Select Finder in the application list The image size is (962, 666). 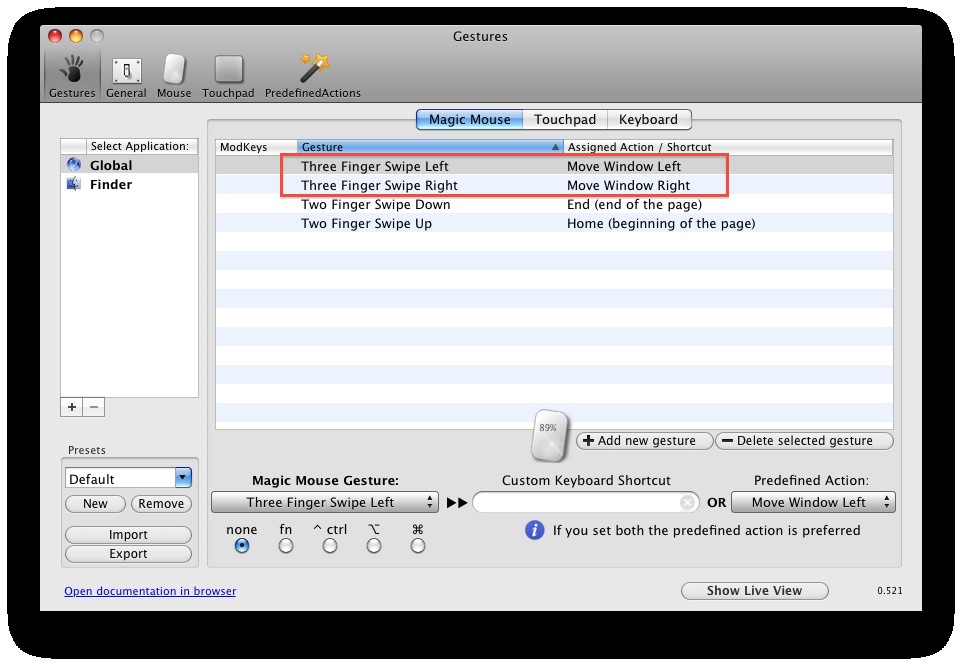[129, 184]
